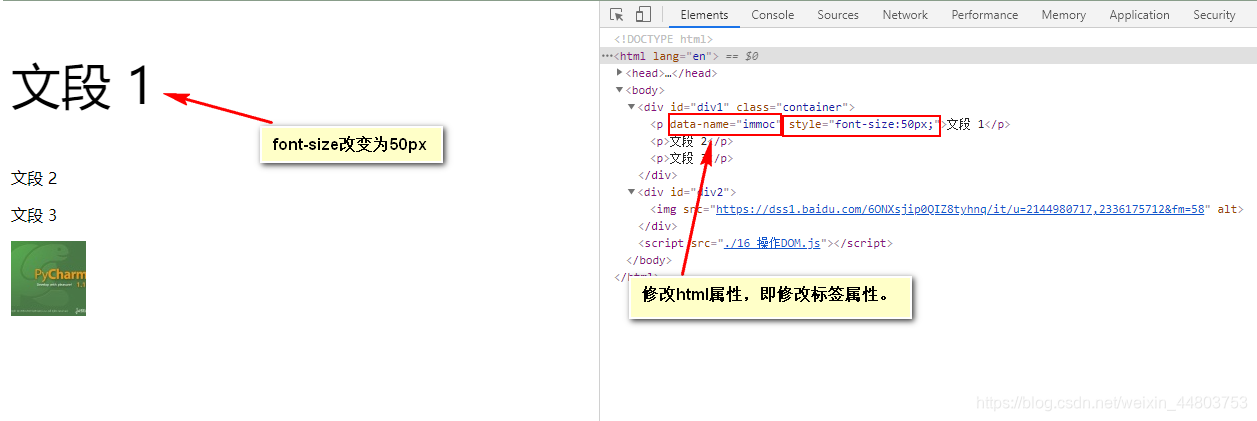
Task: Expand the head element node
Action: click(620, 73)
